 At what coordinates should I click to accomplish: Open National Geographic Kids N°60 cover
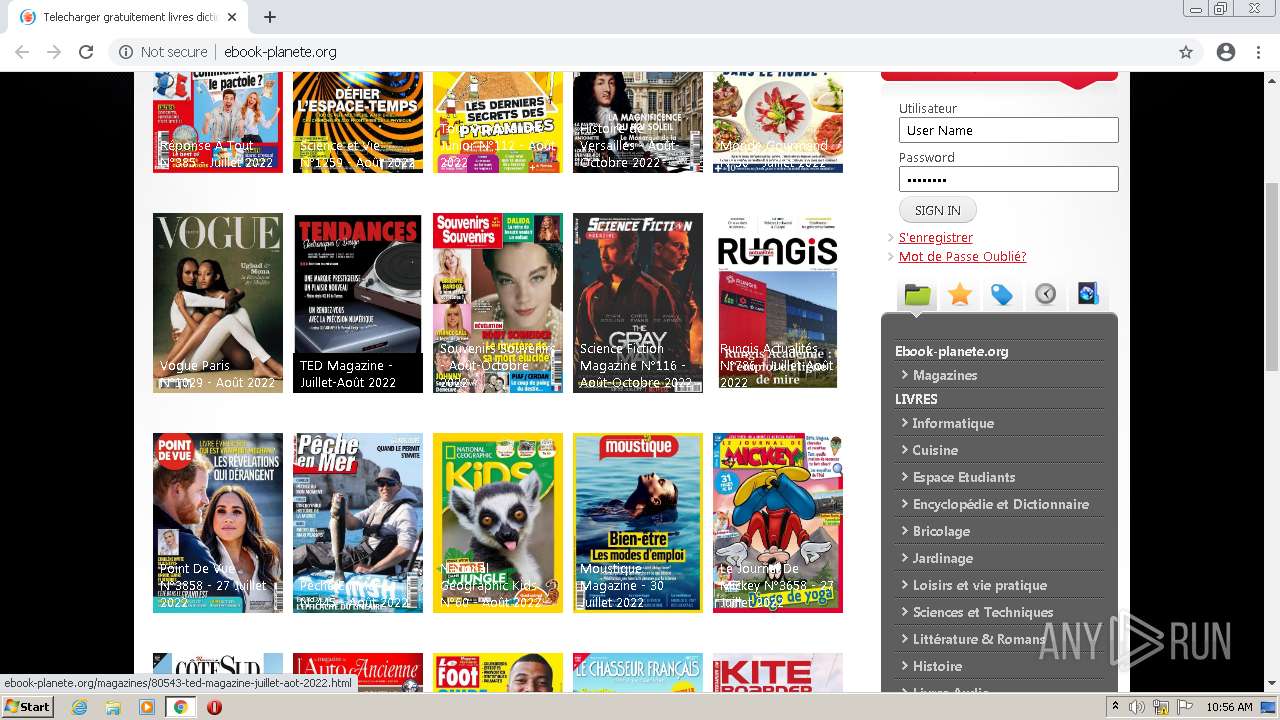[498, 523]
